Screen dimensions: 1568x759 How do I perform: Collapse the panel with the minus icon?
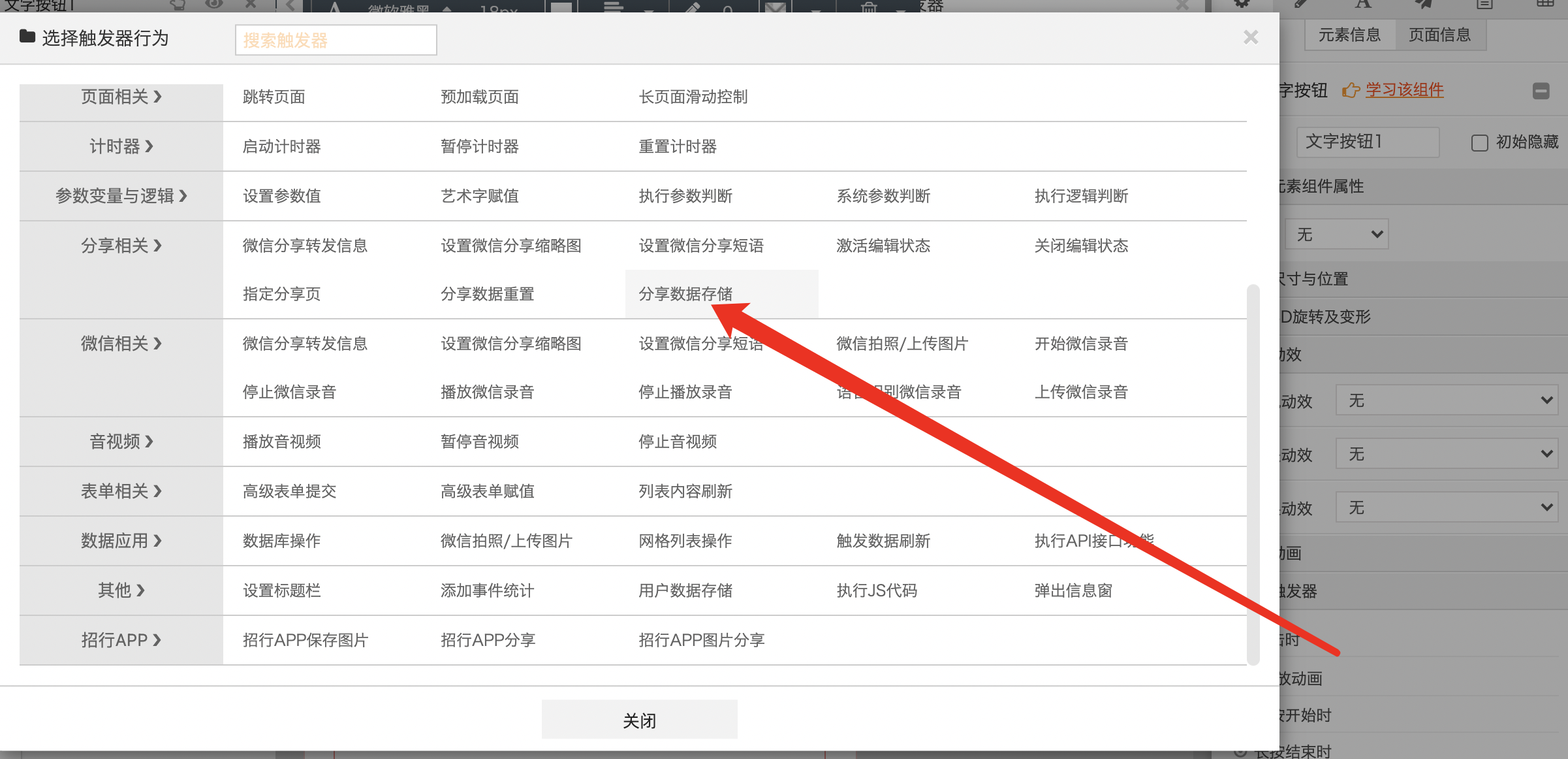pyautogui.click(x=1541, y=91)
